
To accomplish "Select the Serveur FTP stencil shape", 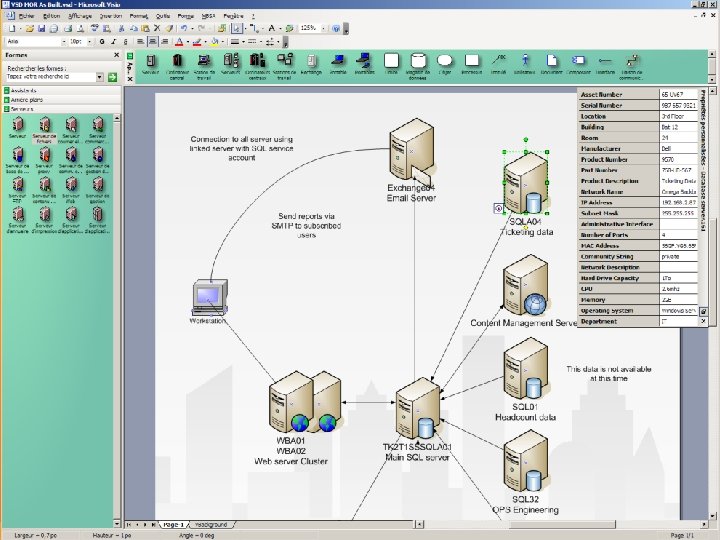I will tap(17, 189).
